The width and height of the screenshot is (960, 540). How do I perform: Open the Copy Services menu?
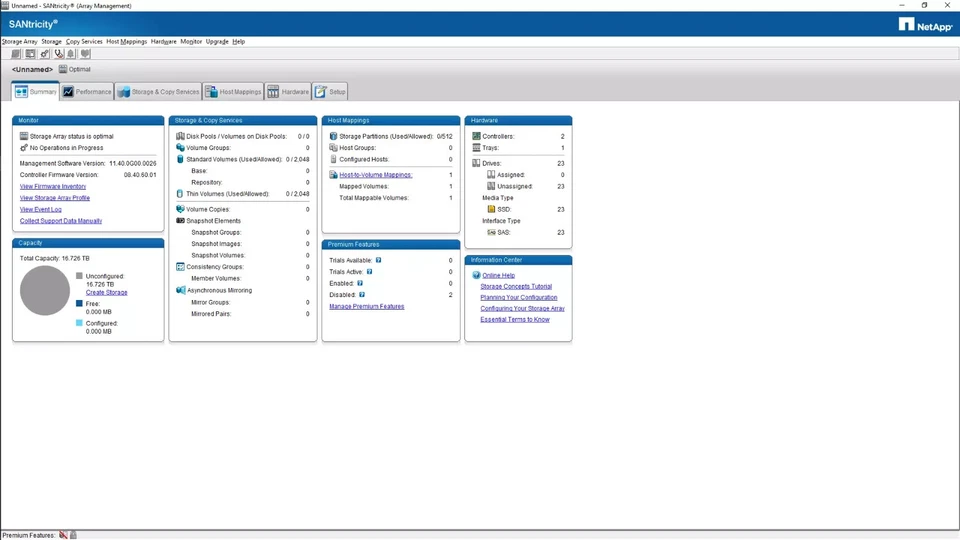click(x=84, y=42)
